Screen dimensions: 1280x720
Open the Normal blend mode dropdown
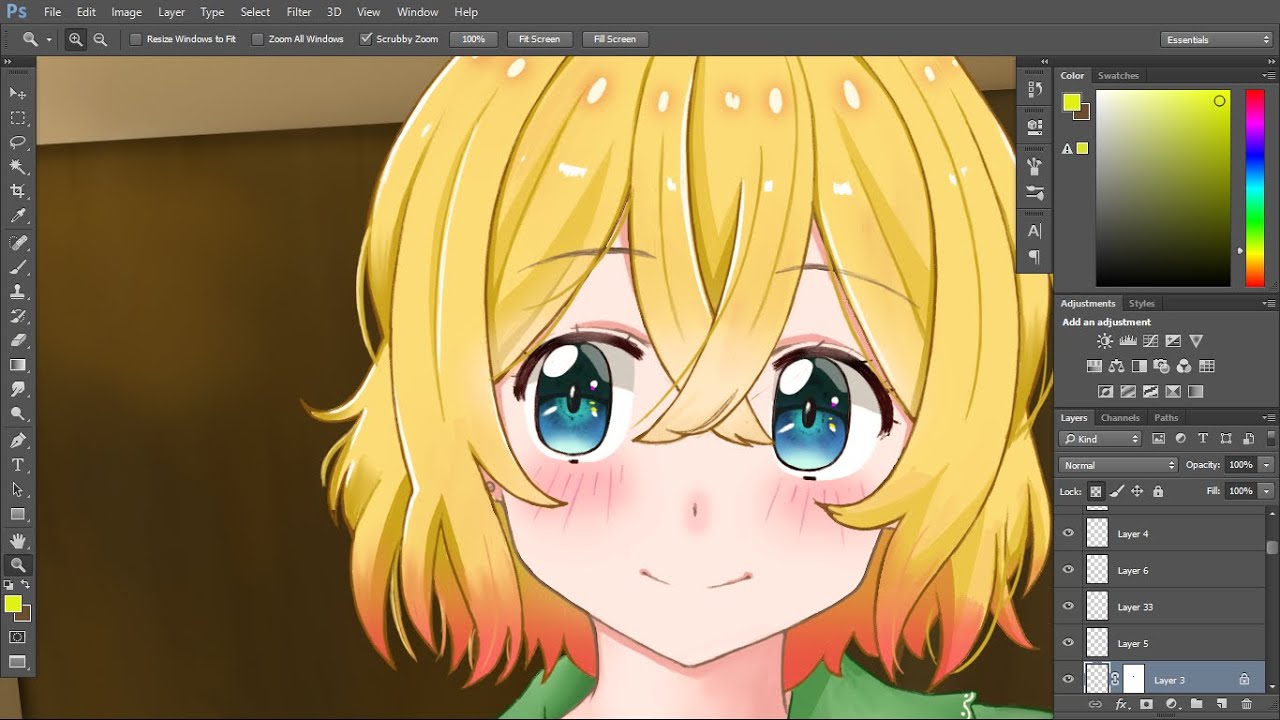[x=1119, y=465]
